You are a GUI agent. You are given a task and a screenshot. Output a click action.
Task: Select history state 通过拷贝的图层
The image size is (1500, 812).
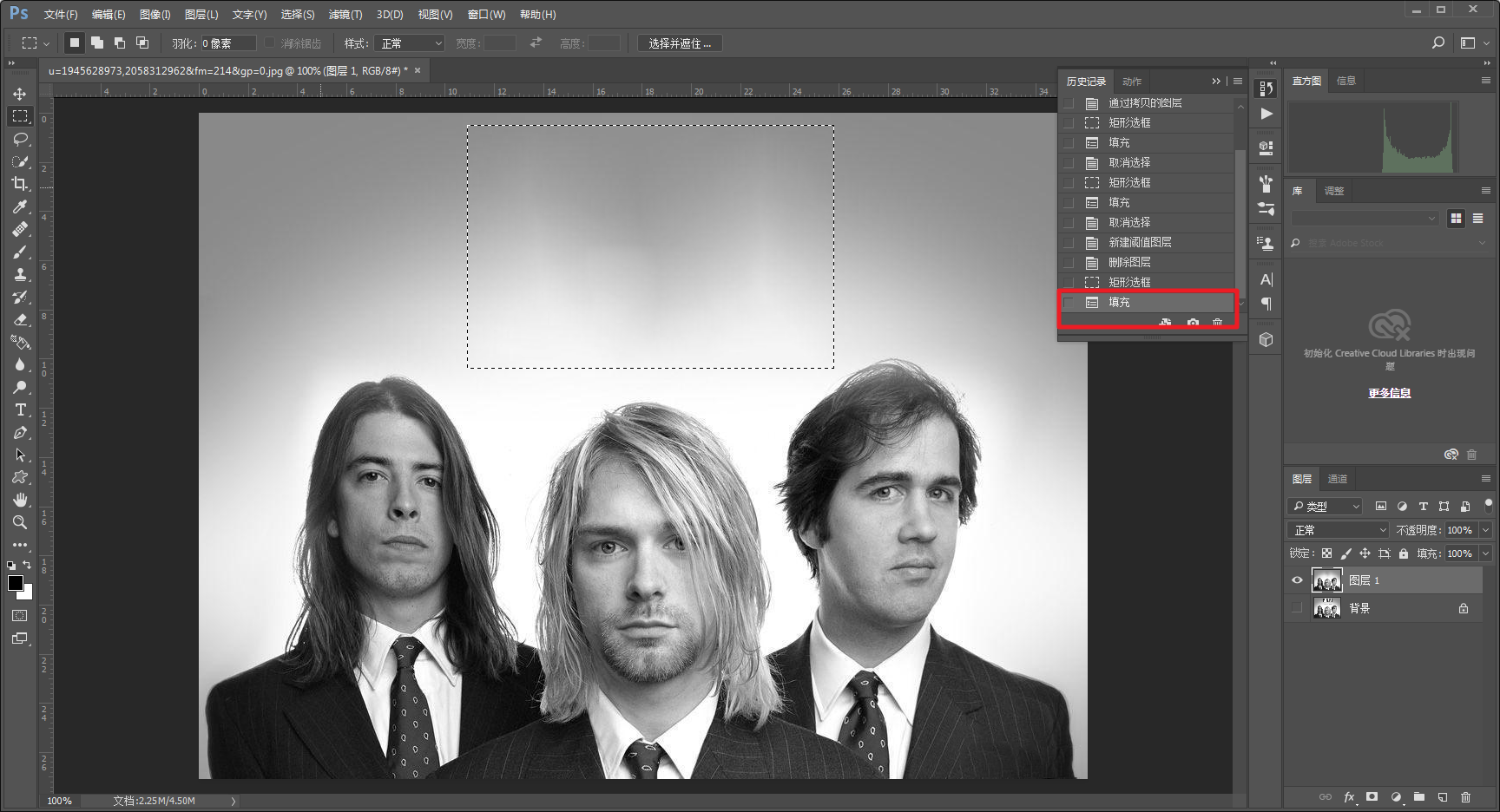(x=1147, y=102)
